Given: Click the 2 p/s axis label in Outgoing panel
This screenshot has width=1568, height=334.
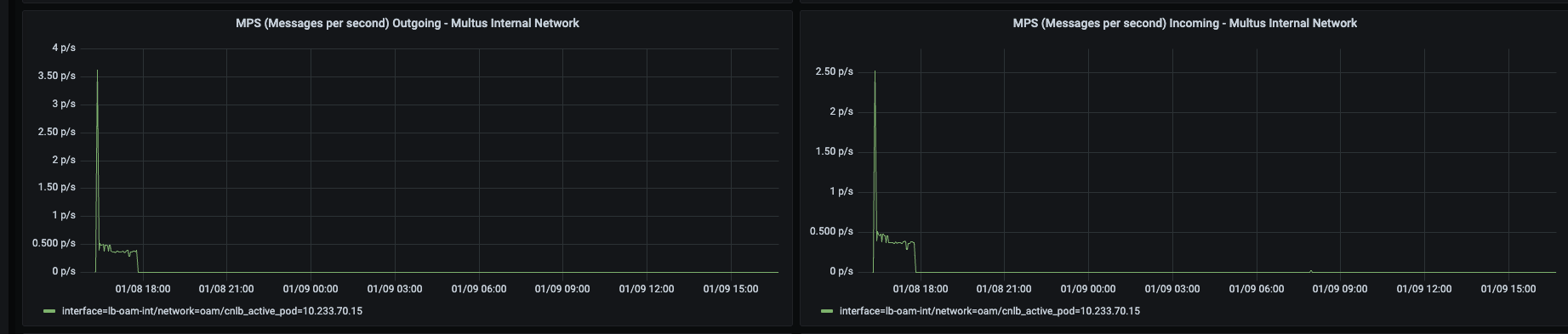Looking at the screenshot, I should (x=64, y=160).
